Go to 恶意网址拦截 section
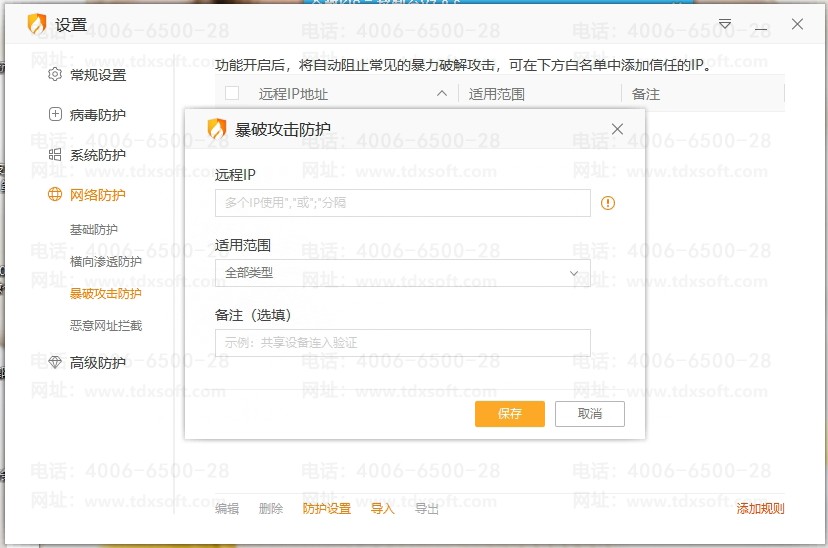 [x=105, y=326]
